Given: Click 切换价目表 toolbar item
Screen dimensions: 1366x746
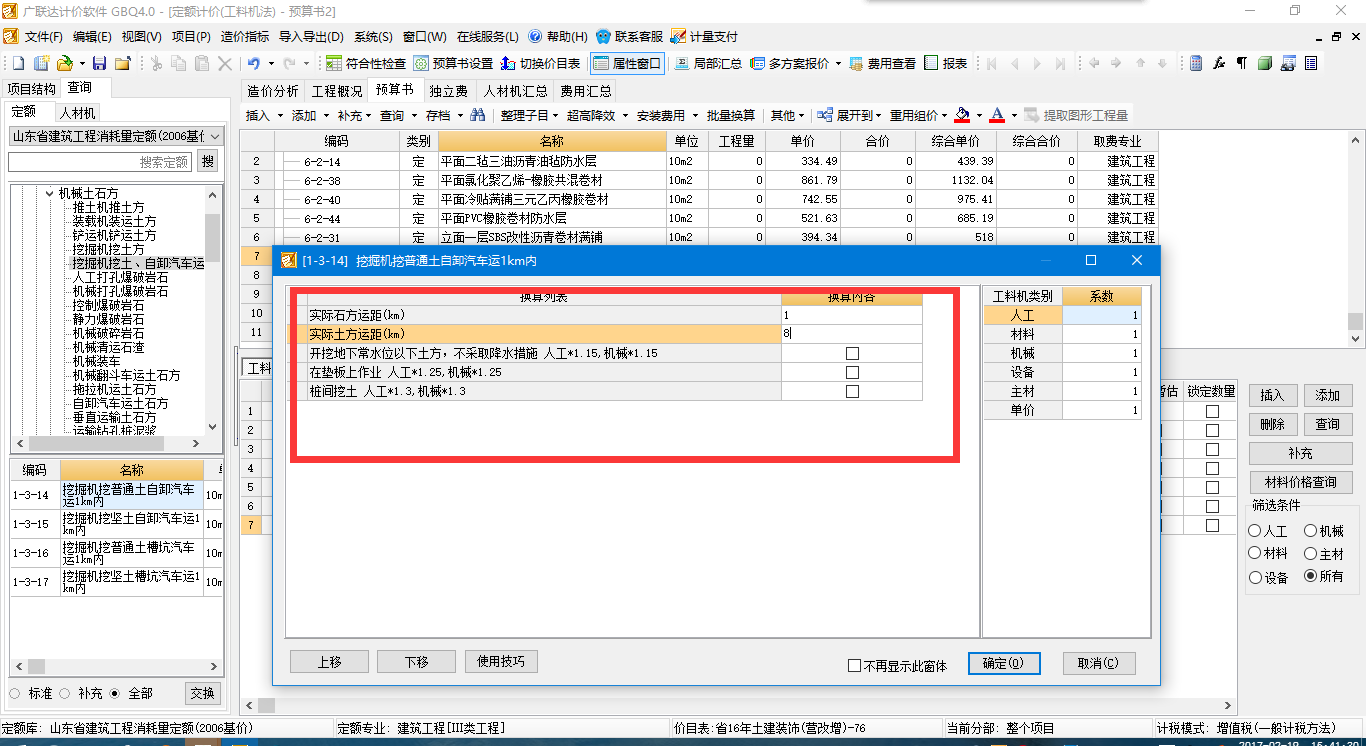Looking at the screenshot, I should (x=541, y=63).
